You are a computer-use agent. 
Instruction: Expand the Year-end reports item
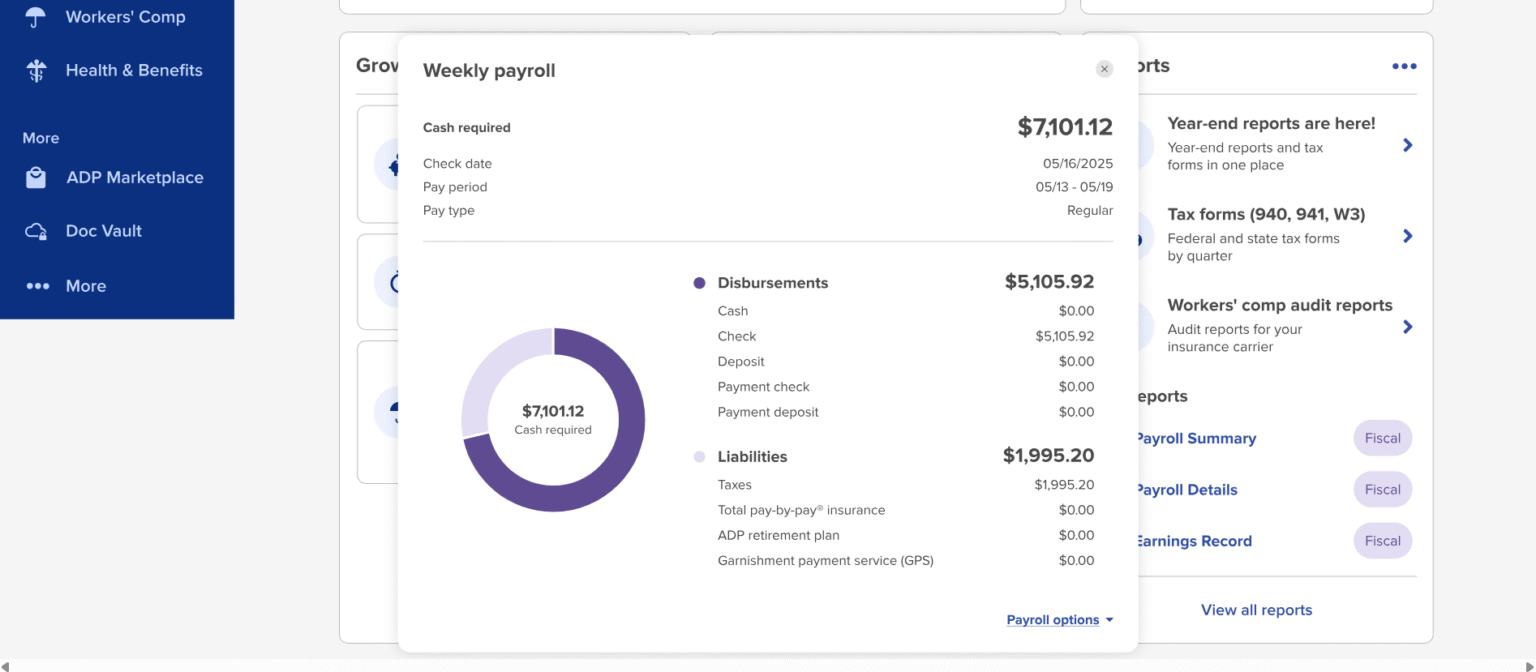pos(1407,145)
